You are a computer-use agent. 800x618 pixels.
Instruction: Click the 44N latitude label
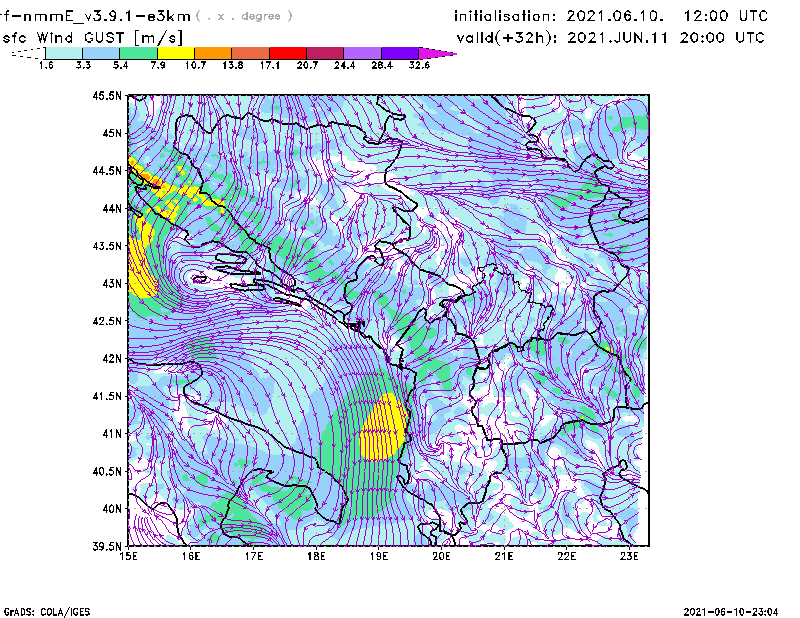point(112,208)
